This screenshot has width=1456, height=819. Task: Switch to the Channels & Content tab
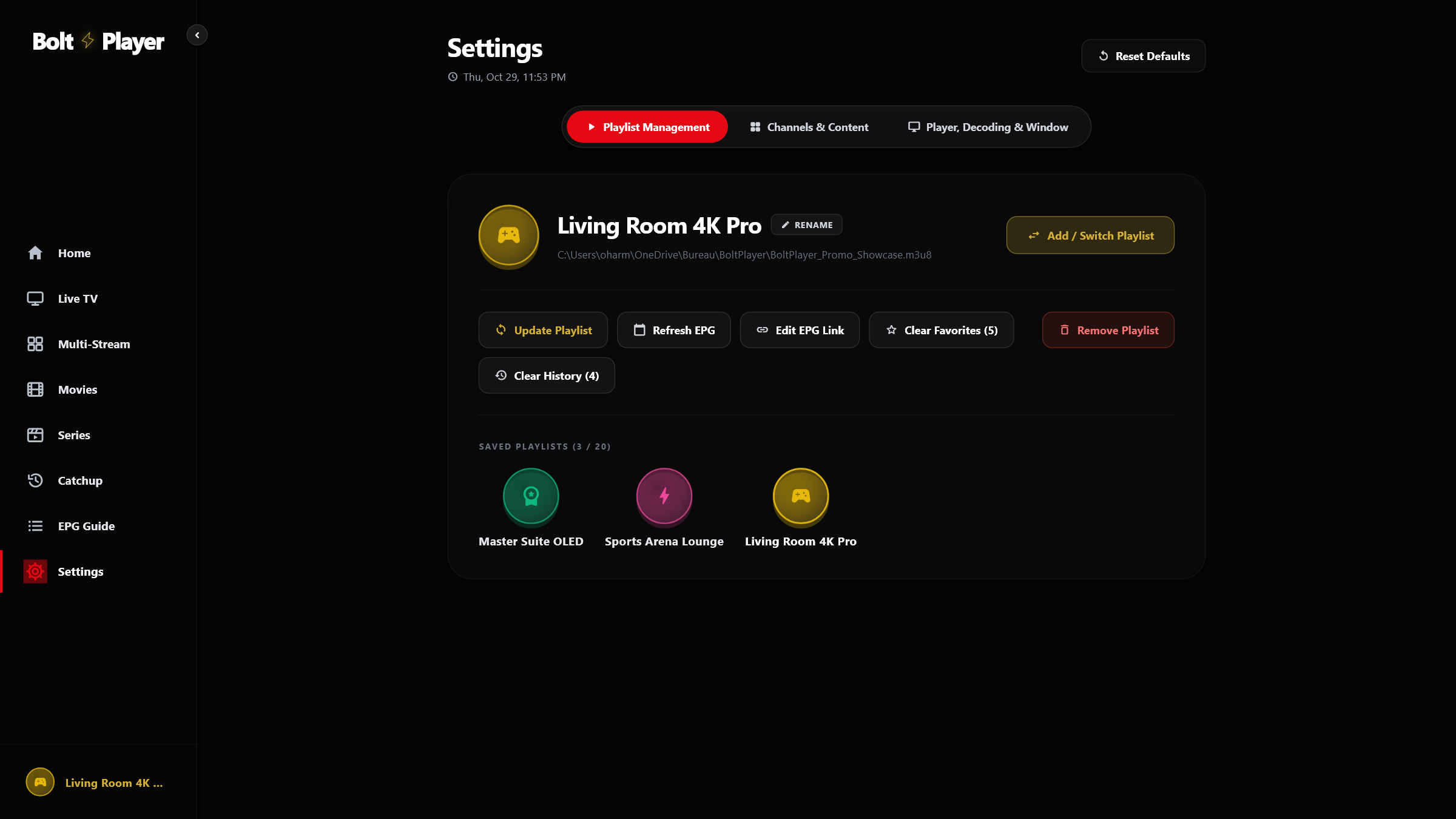pos(809,127)
